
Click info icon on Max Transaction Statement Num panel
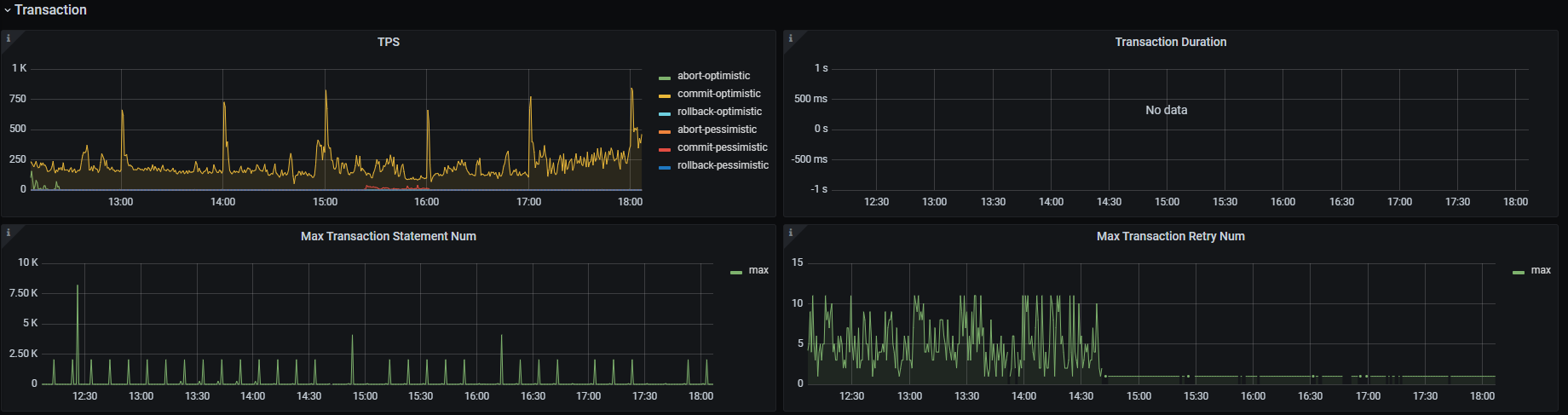(x=9, y=233)
